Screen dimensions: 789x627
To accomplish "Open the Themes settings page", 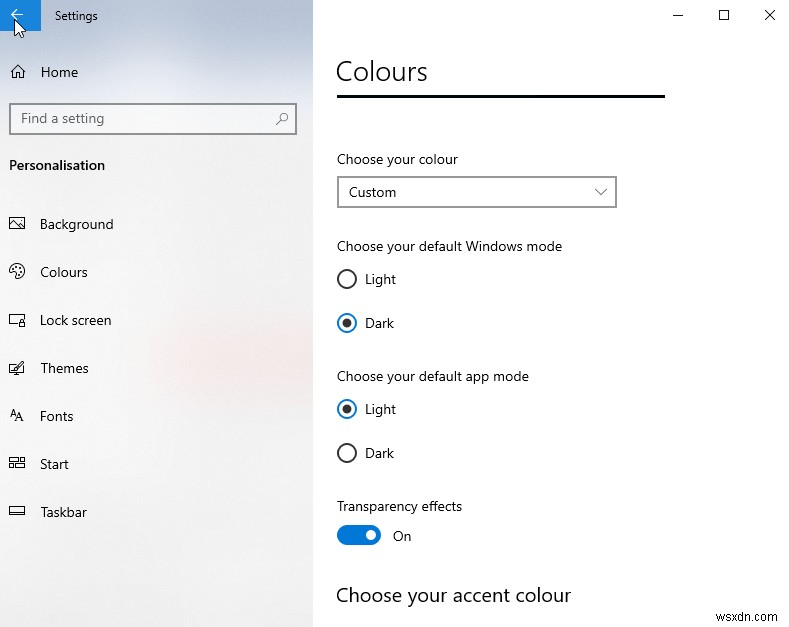I will (x=64, y=368).
